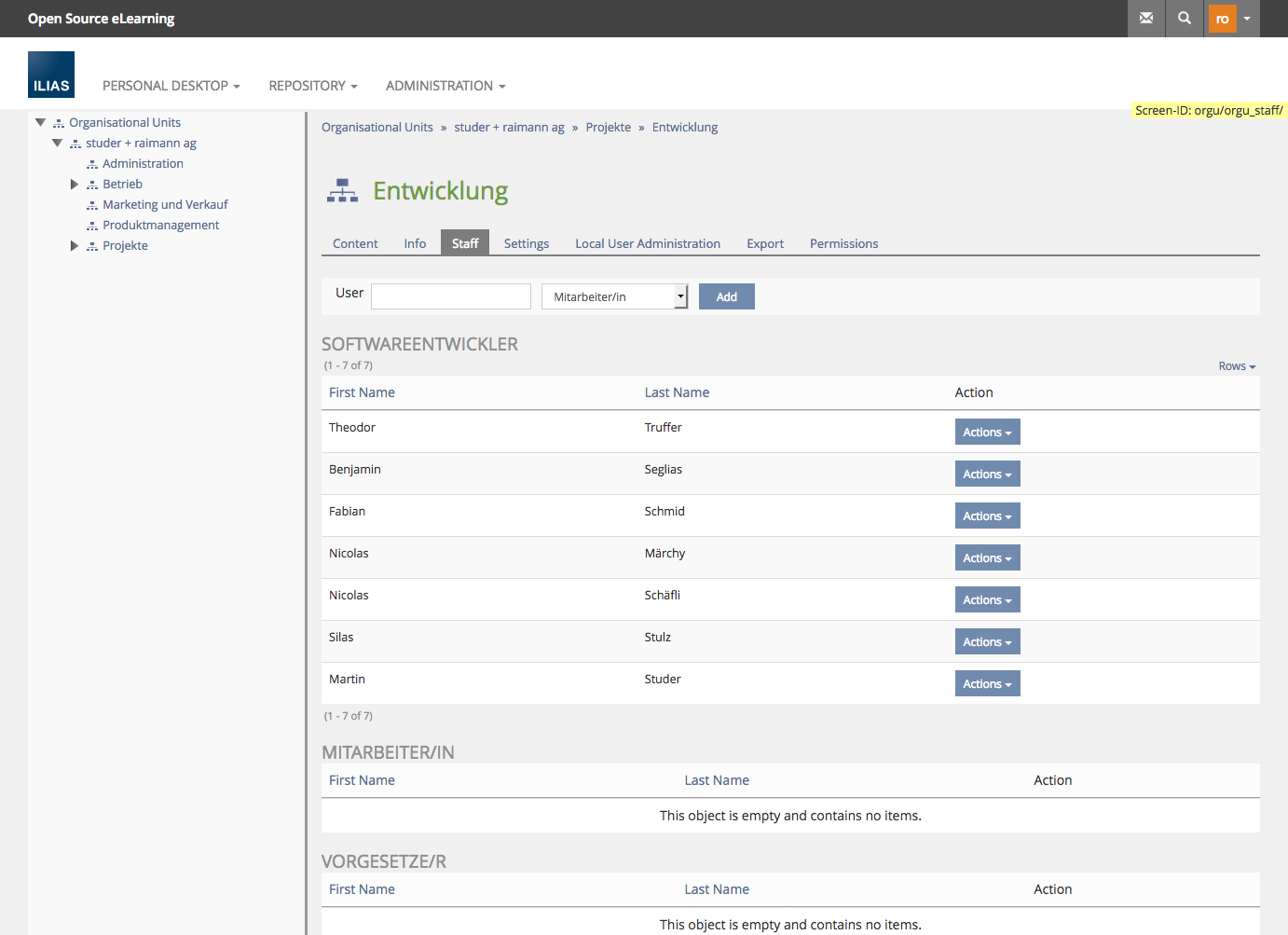
Task: Click the Add button
Action: coord(726,296)
